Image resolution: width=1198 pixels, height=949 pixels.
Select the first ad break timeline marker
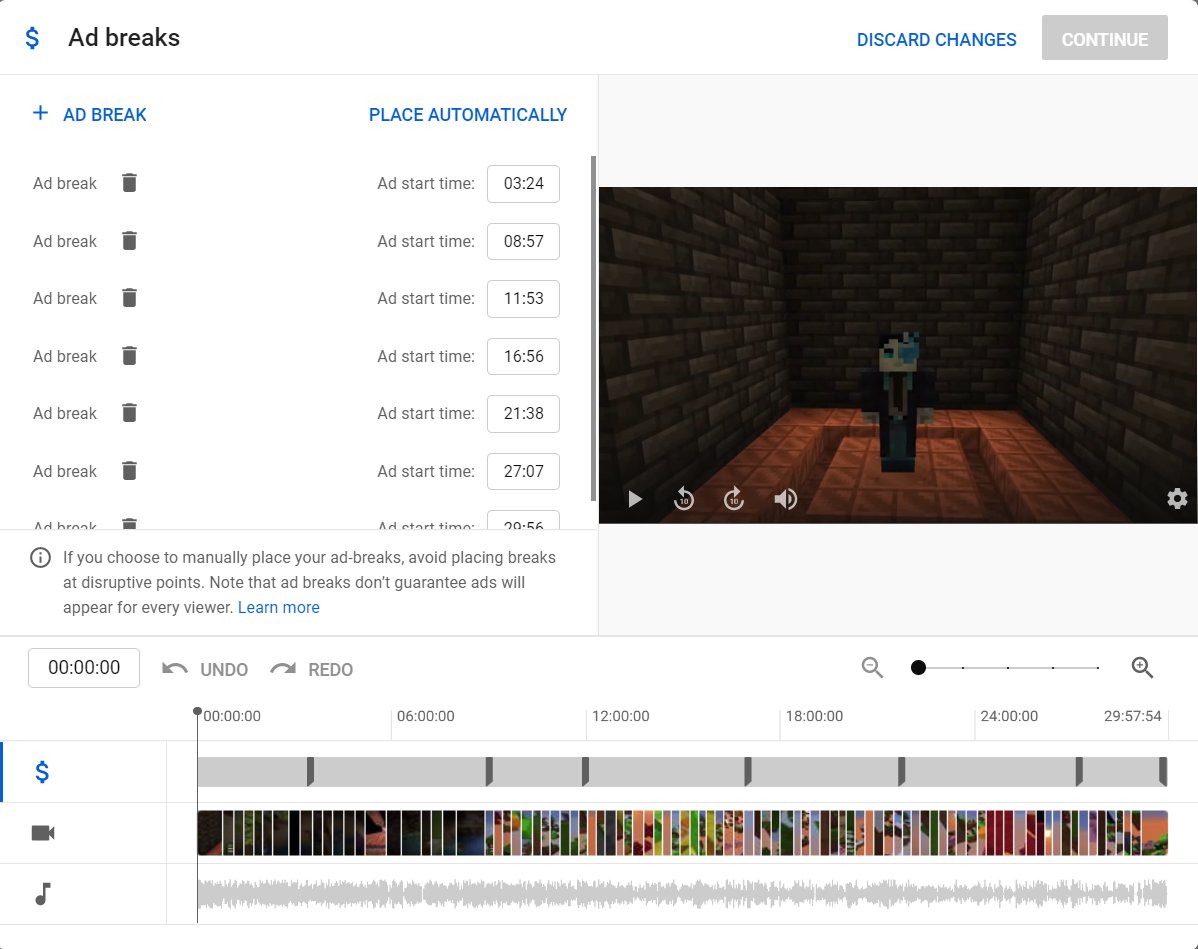point(310,772)
